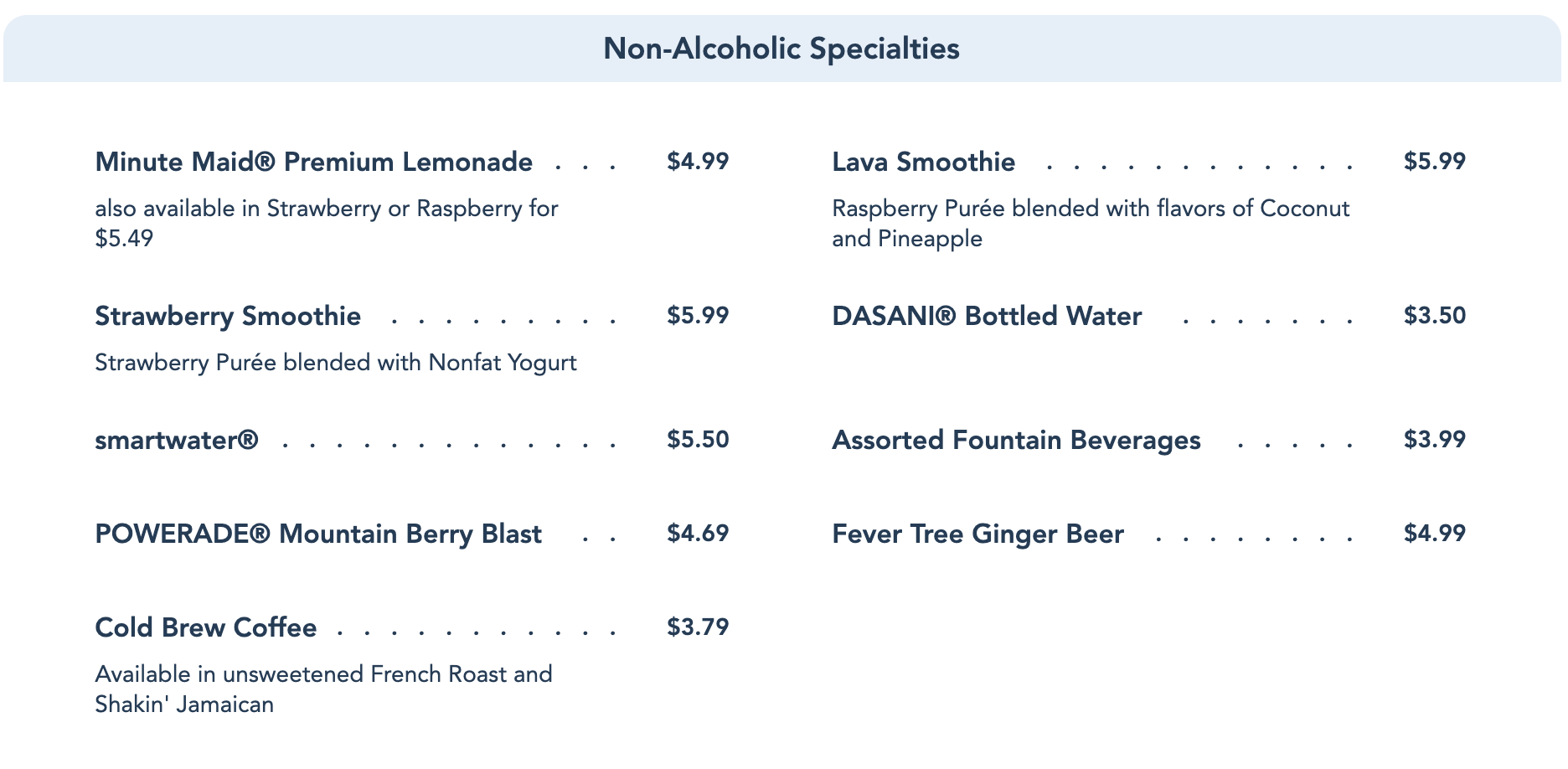Click the Raspberry Purée coconut pineapple description
This screenshot has width=1568, height=769.
coord(1090,224)
